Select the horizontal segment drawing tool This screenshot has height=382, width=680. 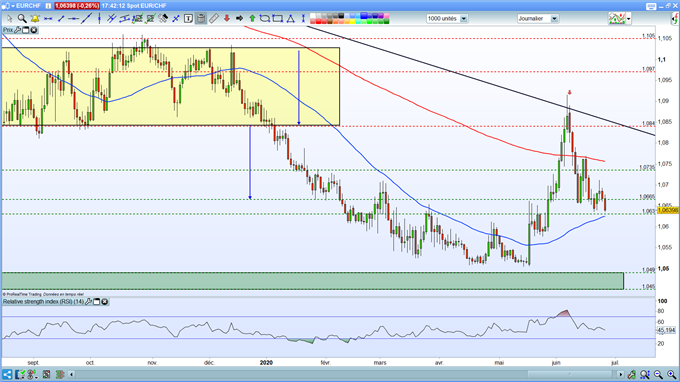pos(48,19)
